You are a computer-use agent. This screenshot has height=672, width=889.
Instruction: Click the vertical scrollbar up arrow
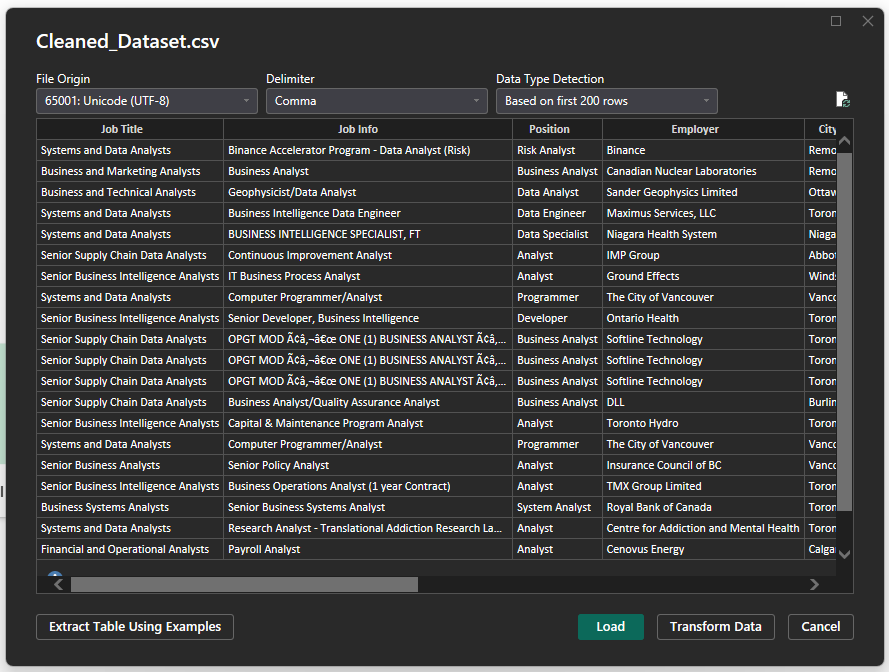pyautogui.click(x=844, y=141)
